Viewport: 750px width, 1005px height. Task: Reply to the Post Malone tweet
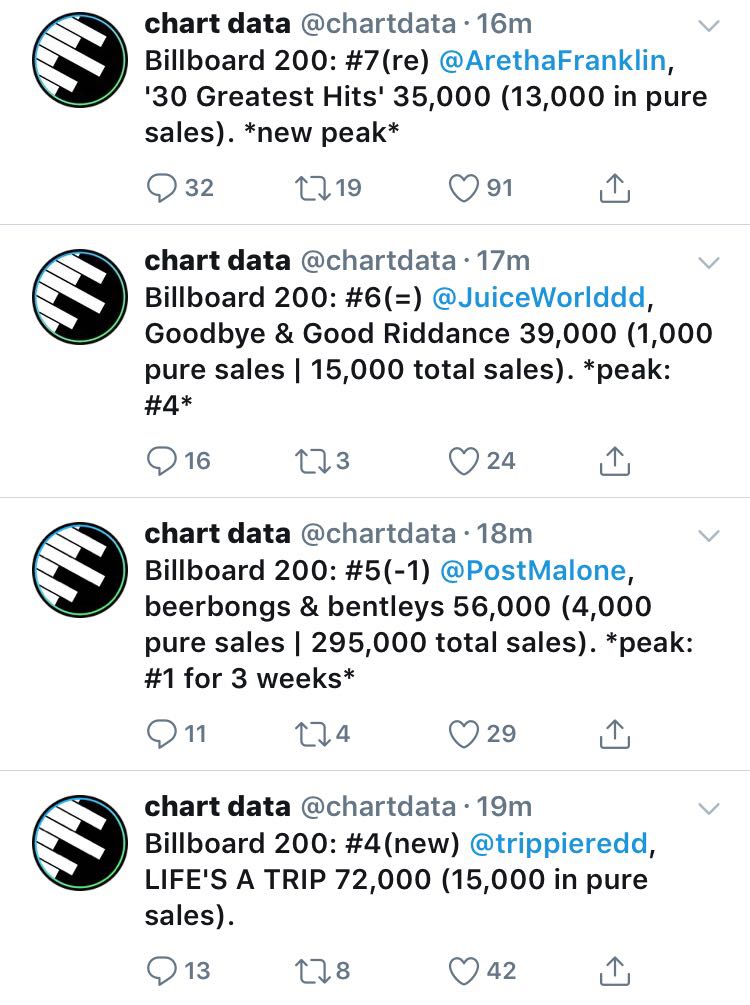coord(162,733)
